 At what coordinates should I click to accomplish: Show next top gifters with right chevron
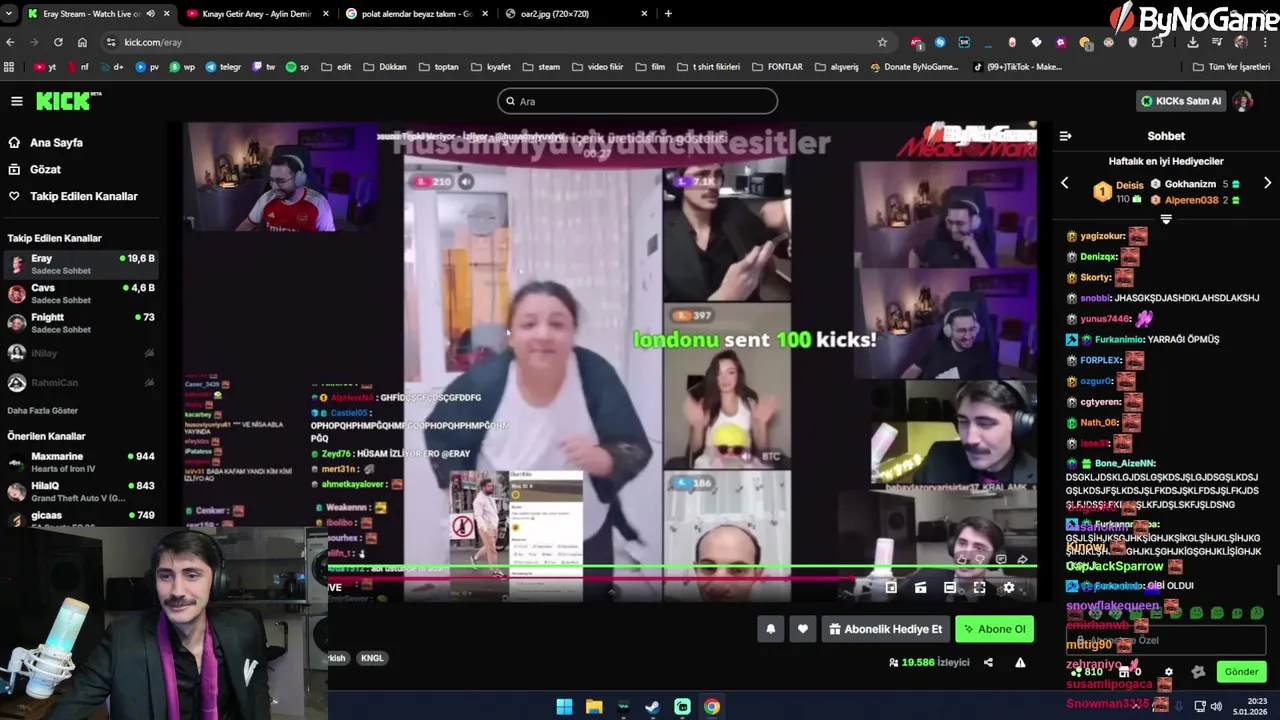[1267, 183]
